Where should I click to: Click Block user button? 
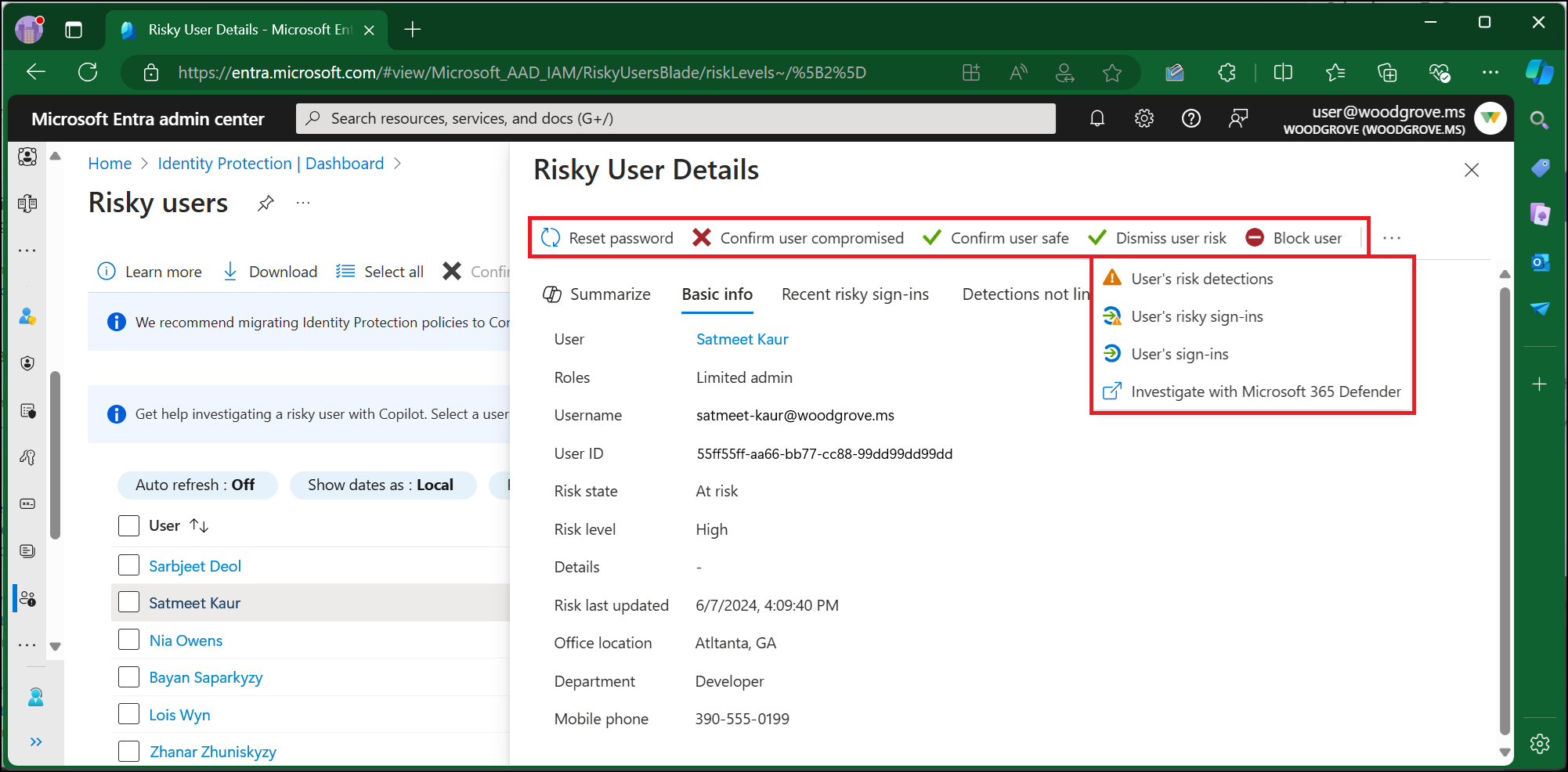click(x=1293, y=238)
